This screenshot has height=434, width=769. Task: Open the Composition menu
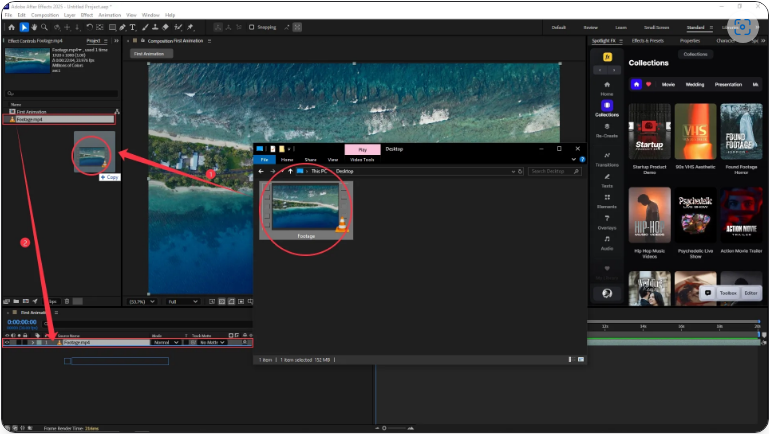[x=45, y=15]
